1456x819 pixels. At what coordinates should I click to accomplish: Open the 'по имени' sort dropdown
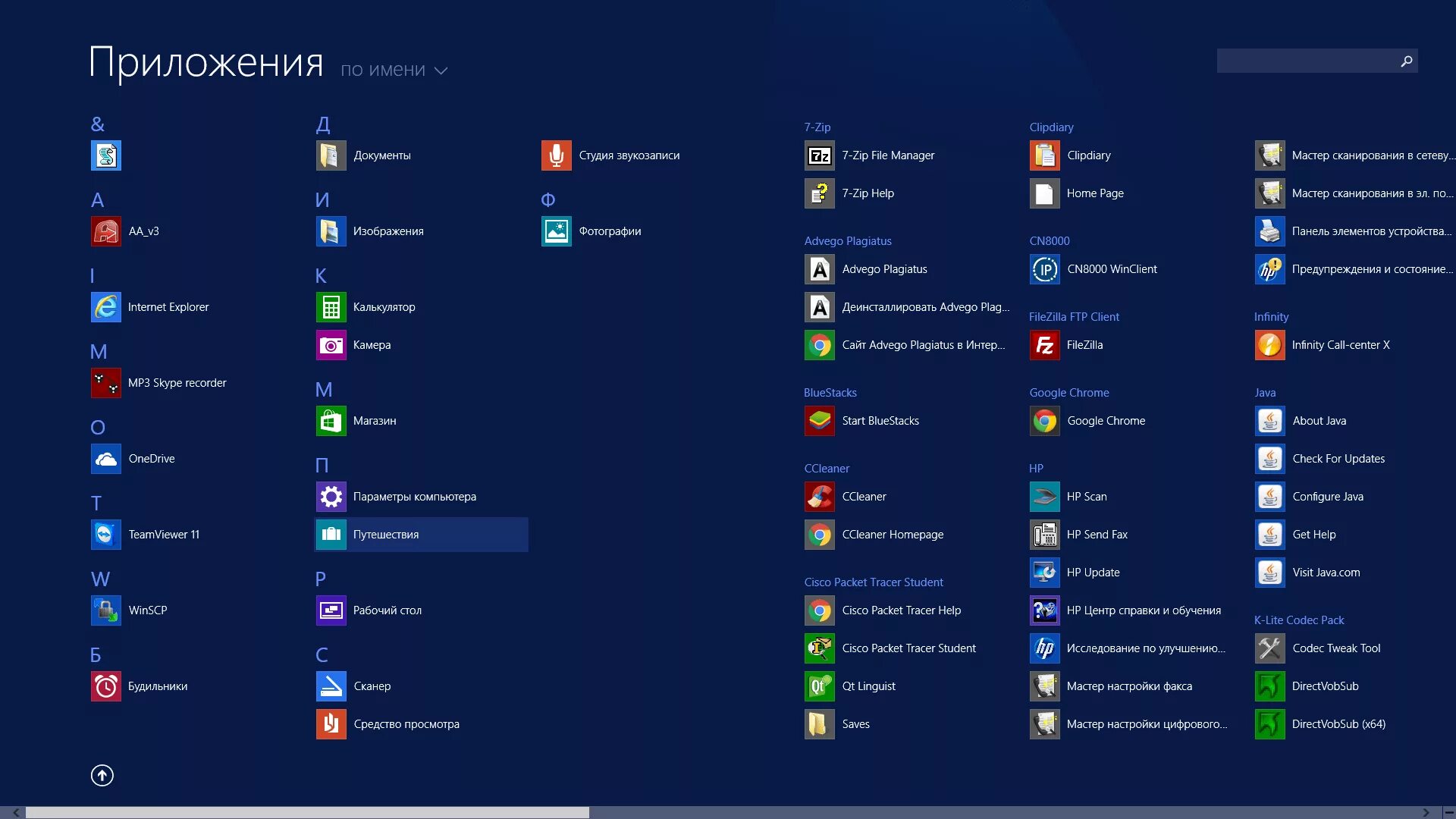tap(394, 70)
